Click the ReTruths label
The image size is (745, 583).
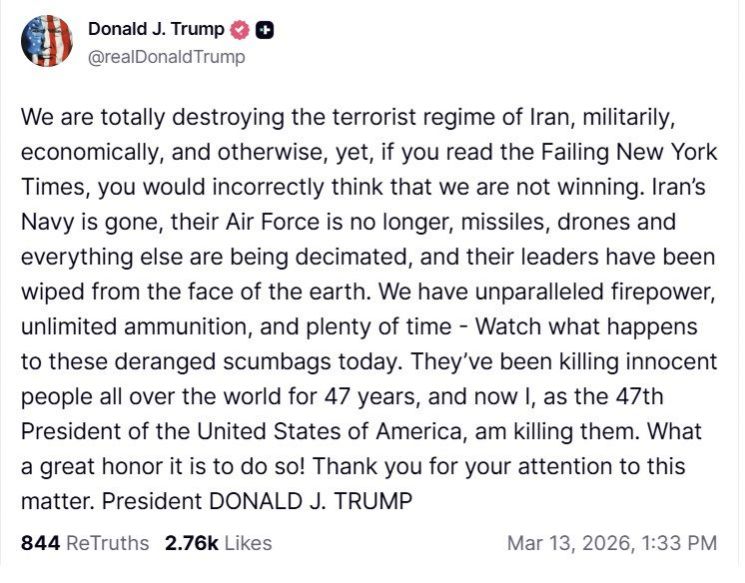[x=107, y=544]
